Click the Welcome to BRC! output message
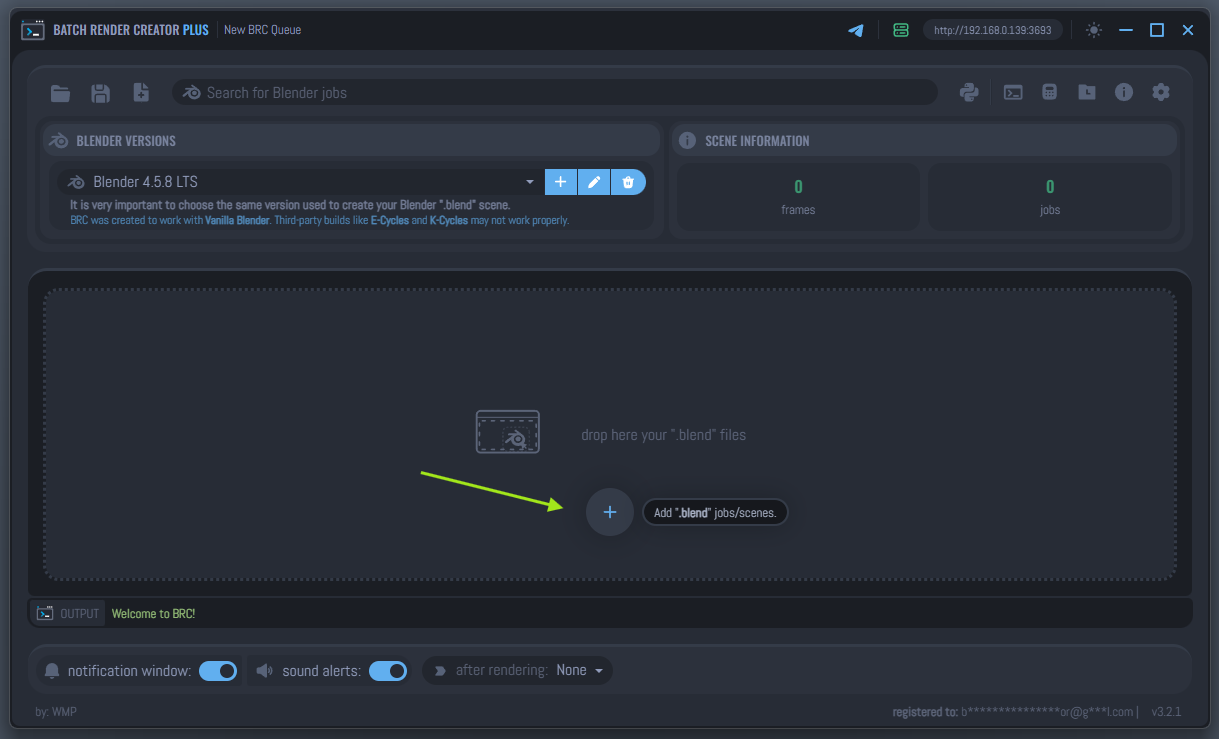 pyautogui.click(x=153, y=613)
